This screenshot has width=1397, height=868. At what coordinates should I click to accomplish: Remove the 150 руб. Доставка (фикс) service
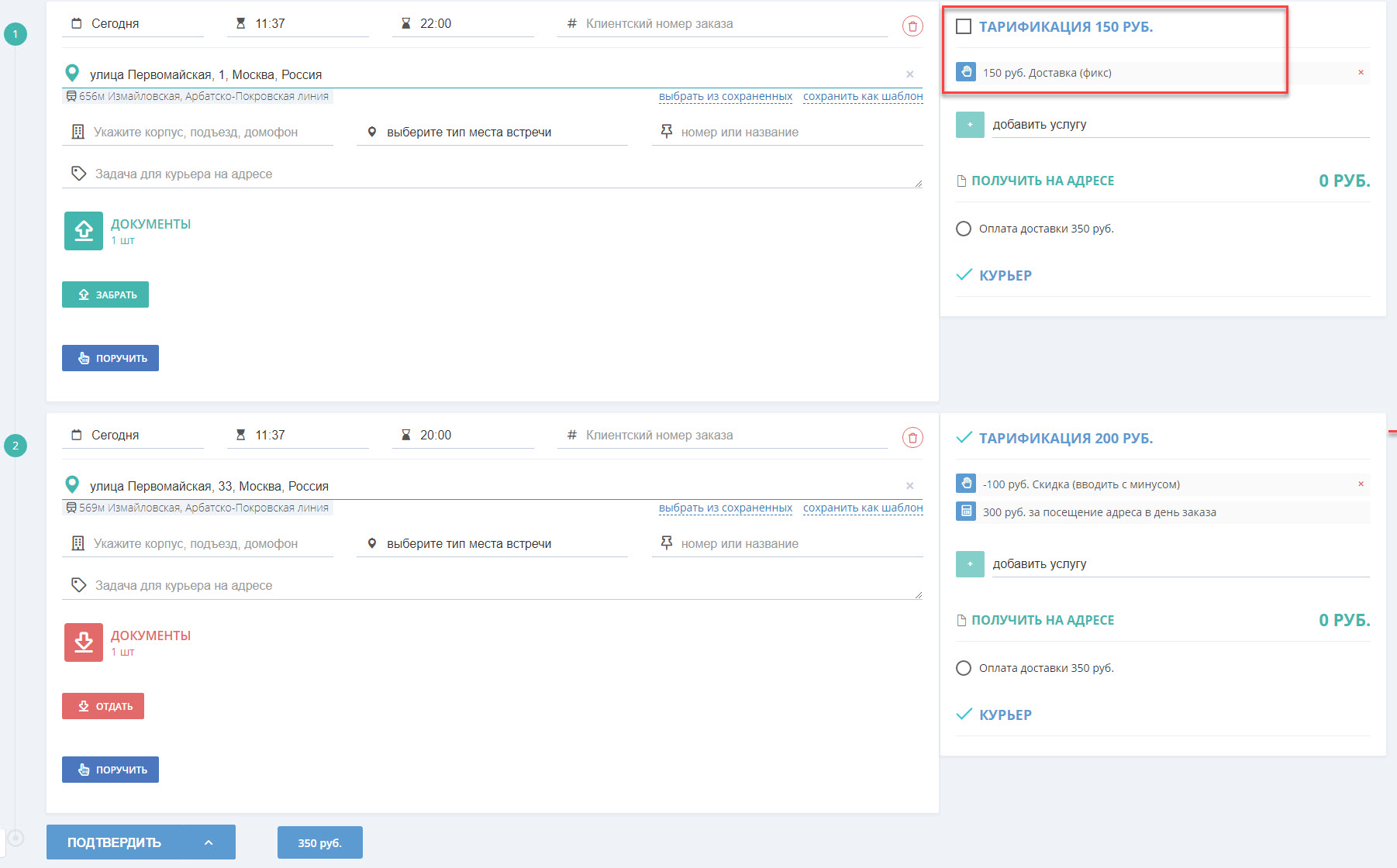point(1361,73)
